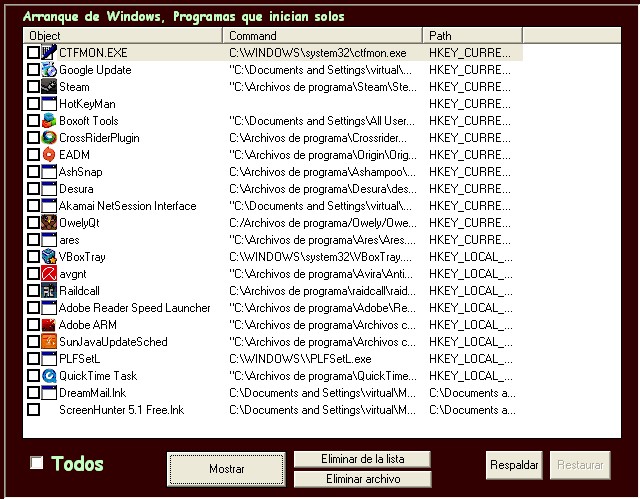Select the Desura entry icon

pyautogui.click(x=49, y=189)
